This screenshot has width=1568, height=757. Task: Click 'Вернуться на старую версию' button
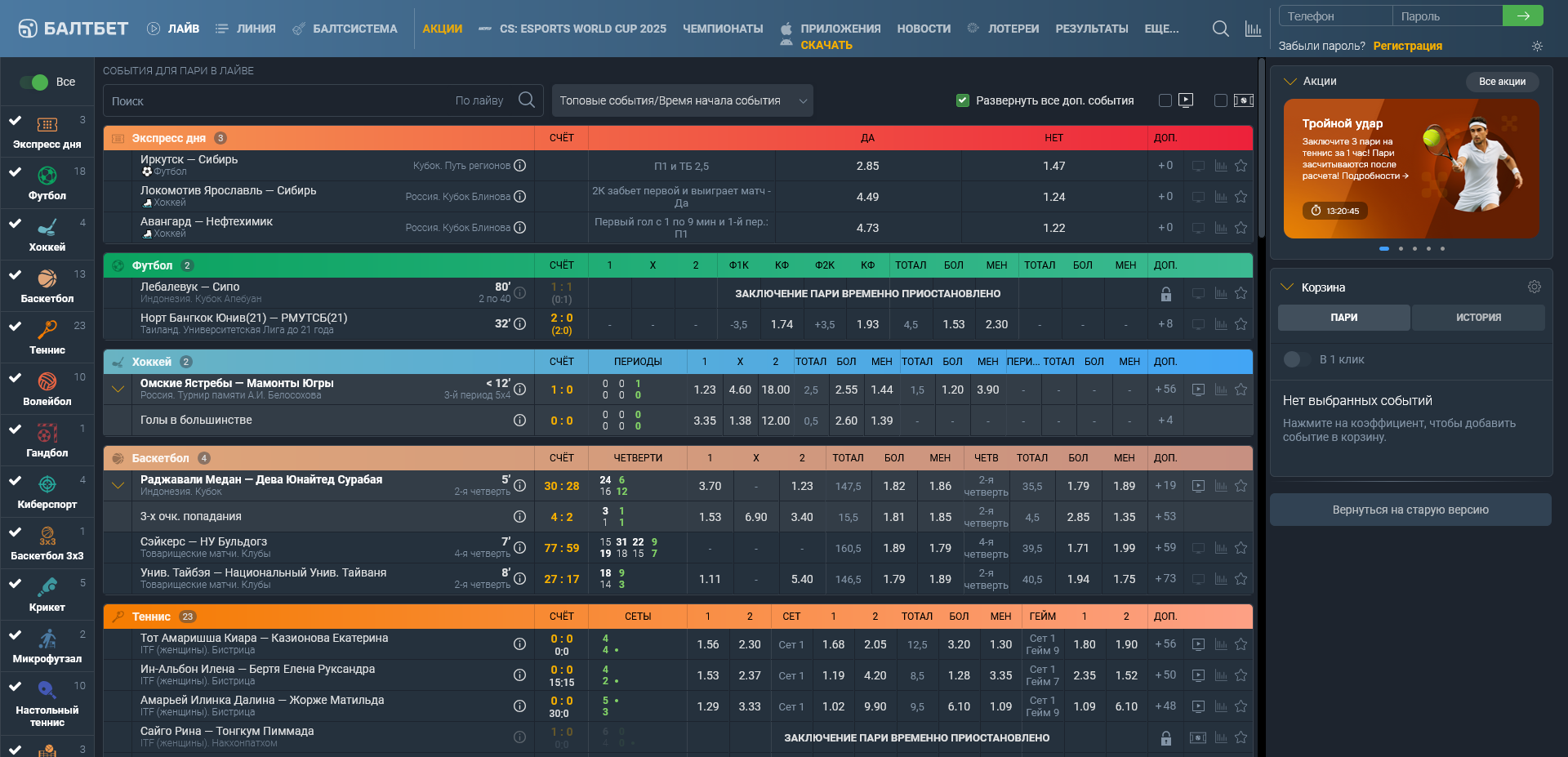[1410, 510]
